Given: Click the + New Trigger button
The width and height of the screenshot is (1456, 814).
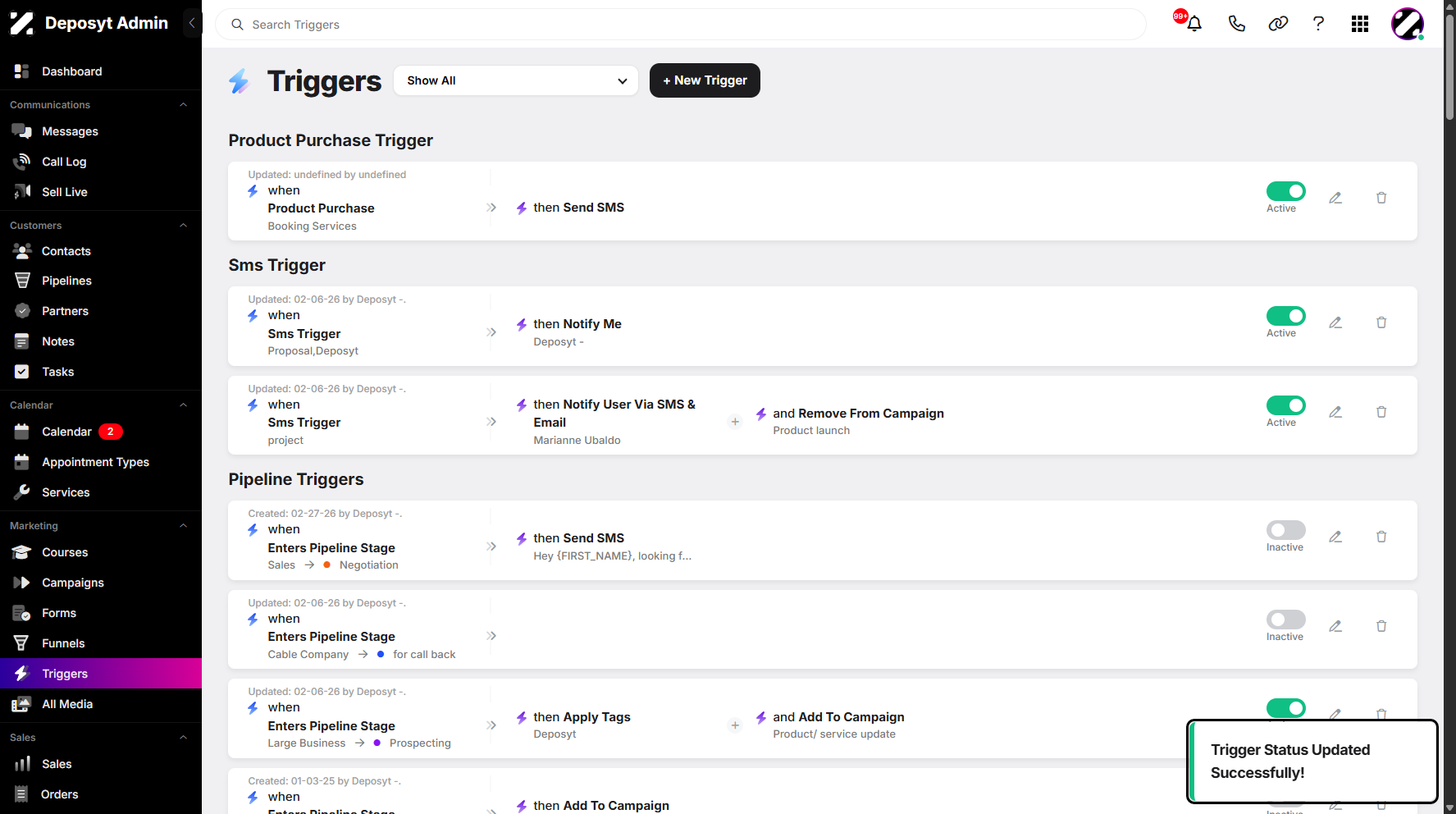Looking at the screenshot, I should coord(705,80).
